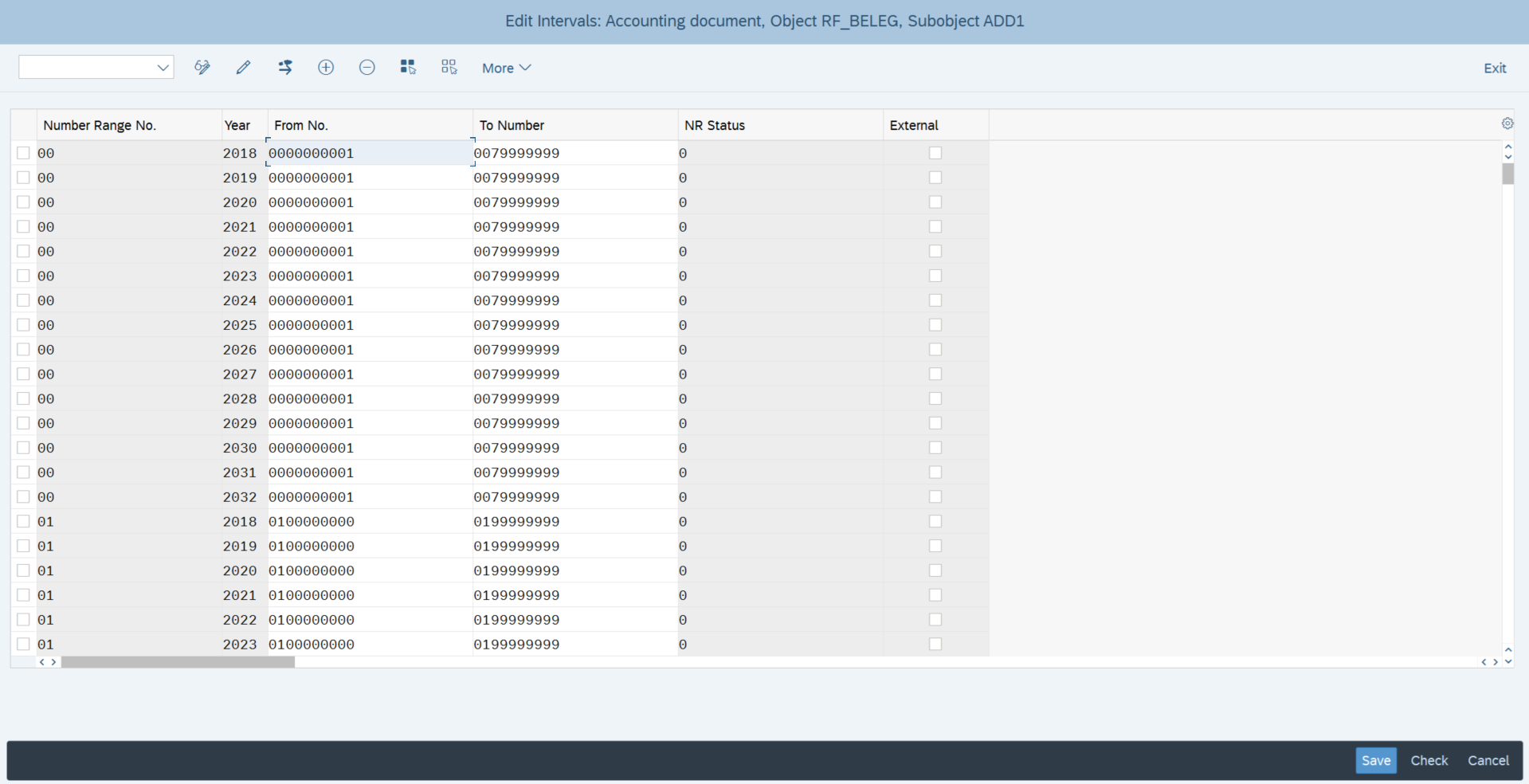Click To Number field for 00 year 2018

click(x=575, y=153)
